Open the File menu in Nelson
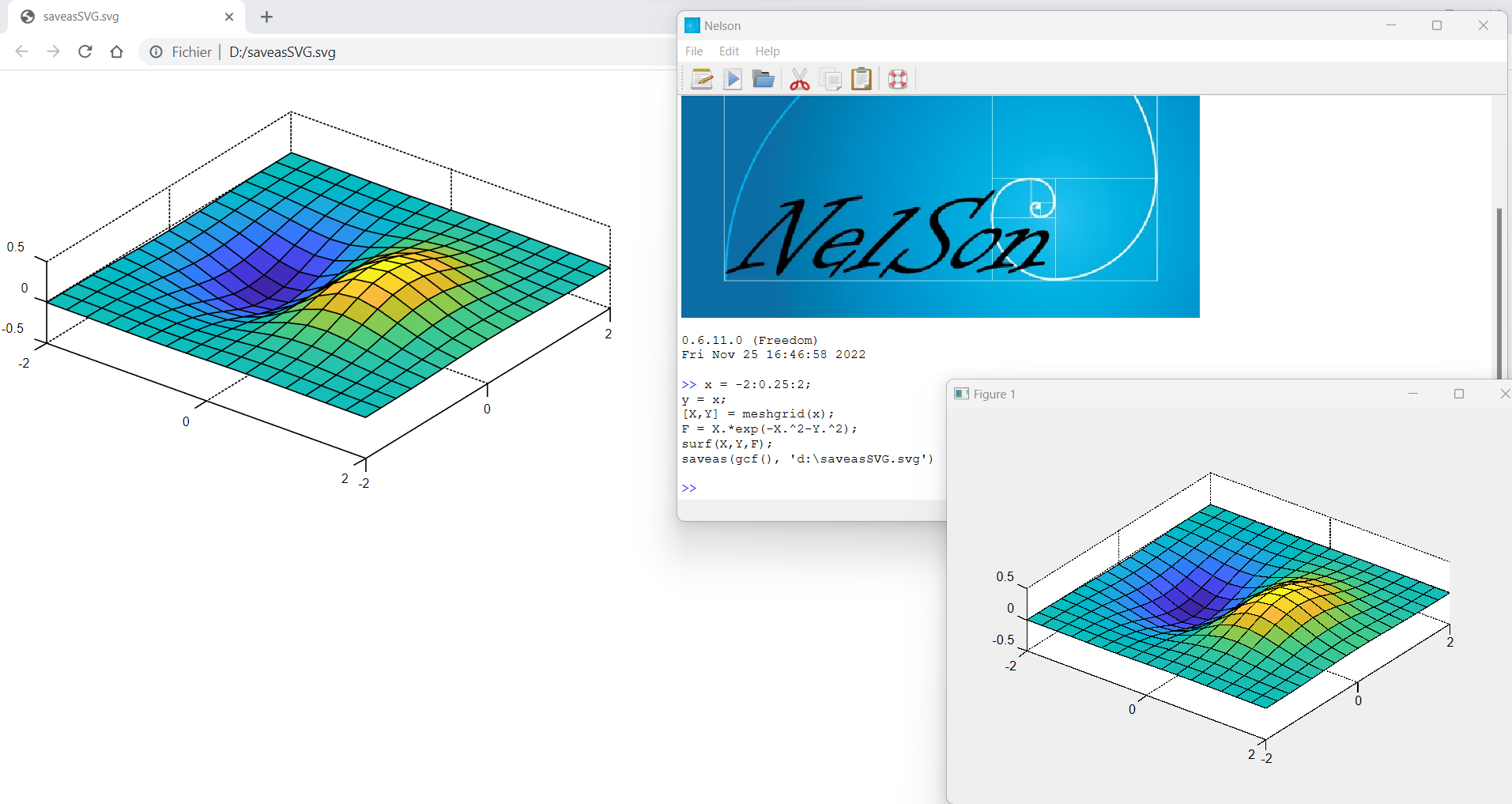Screen dimensions: 1512x804 click(x=694, y=51)
